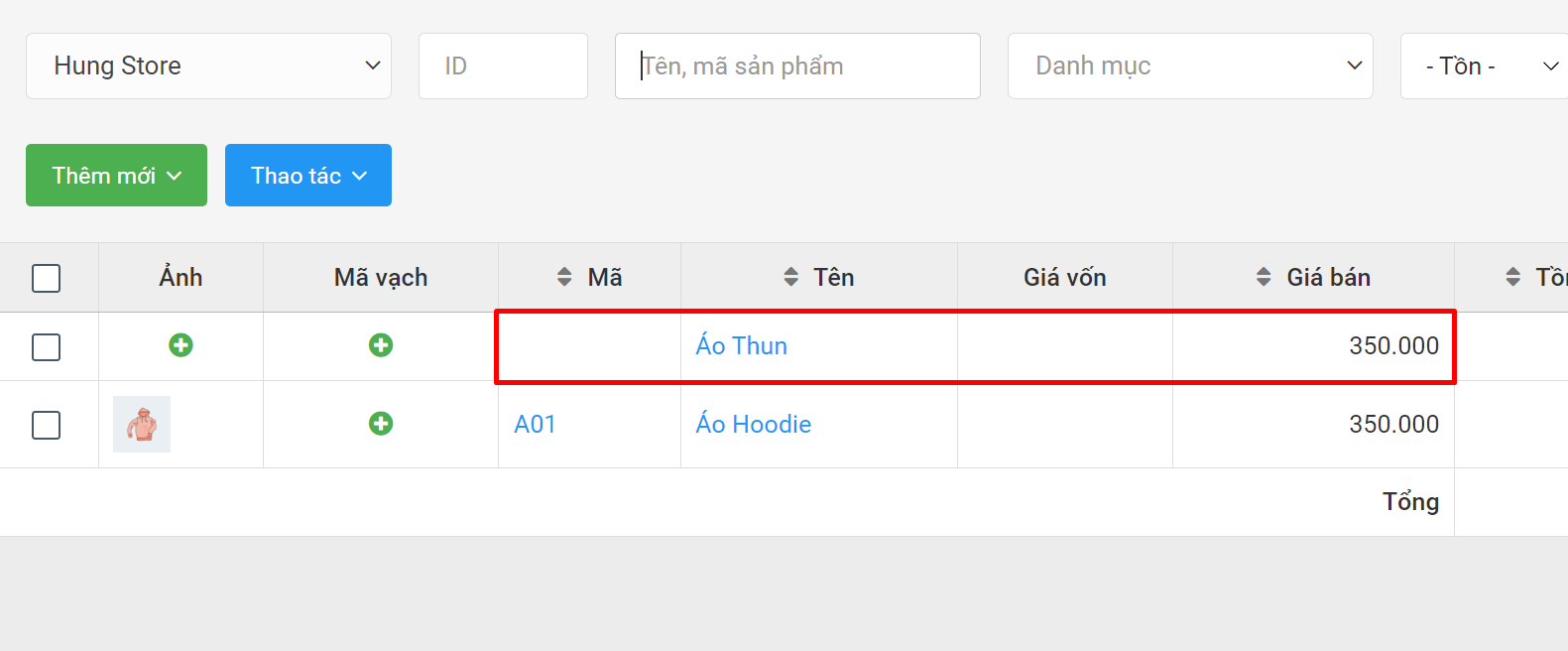Viewport: 1568px width, 651px height.
Task: Open the Thao tác actions menu
Action: click(x=308, y=176)
